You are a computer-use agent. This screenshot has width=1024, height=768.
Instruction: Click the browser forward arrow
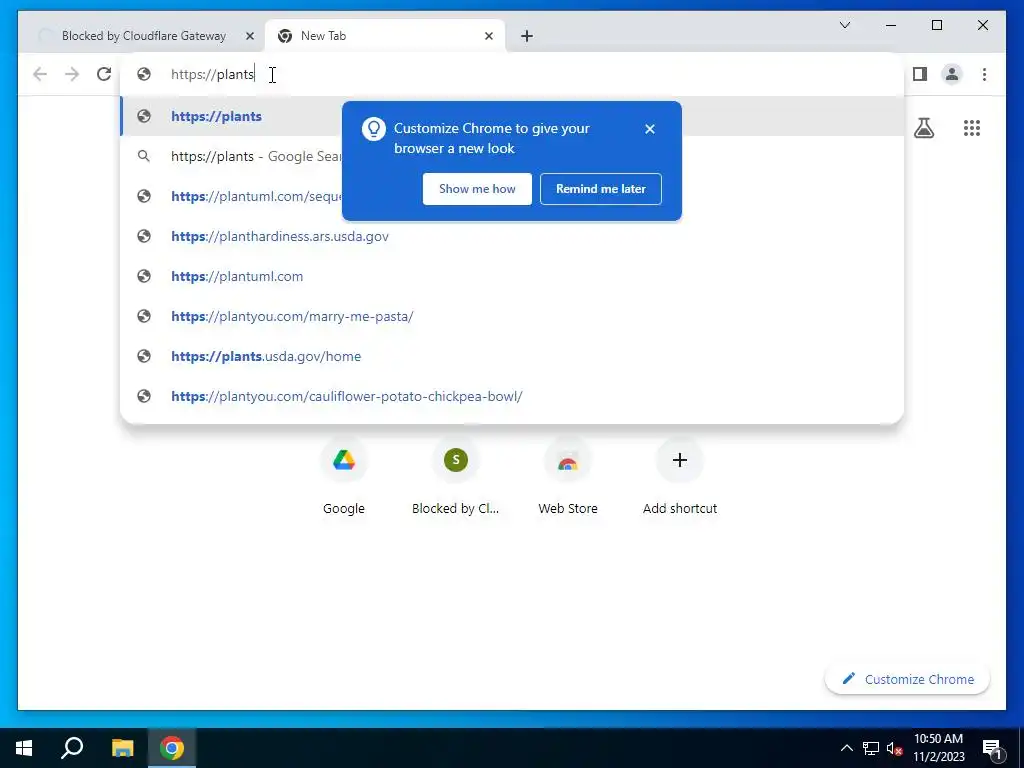point(72,74)
